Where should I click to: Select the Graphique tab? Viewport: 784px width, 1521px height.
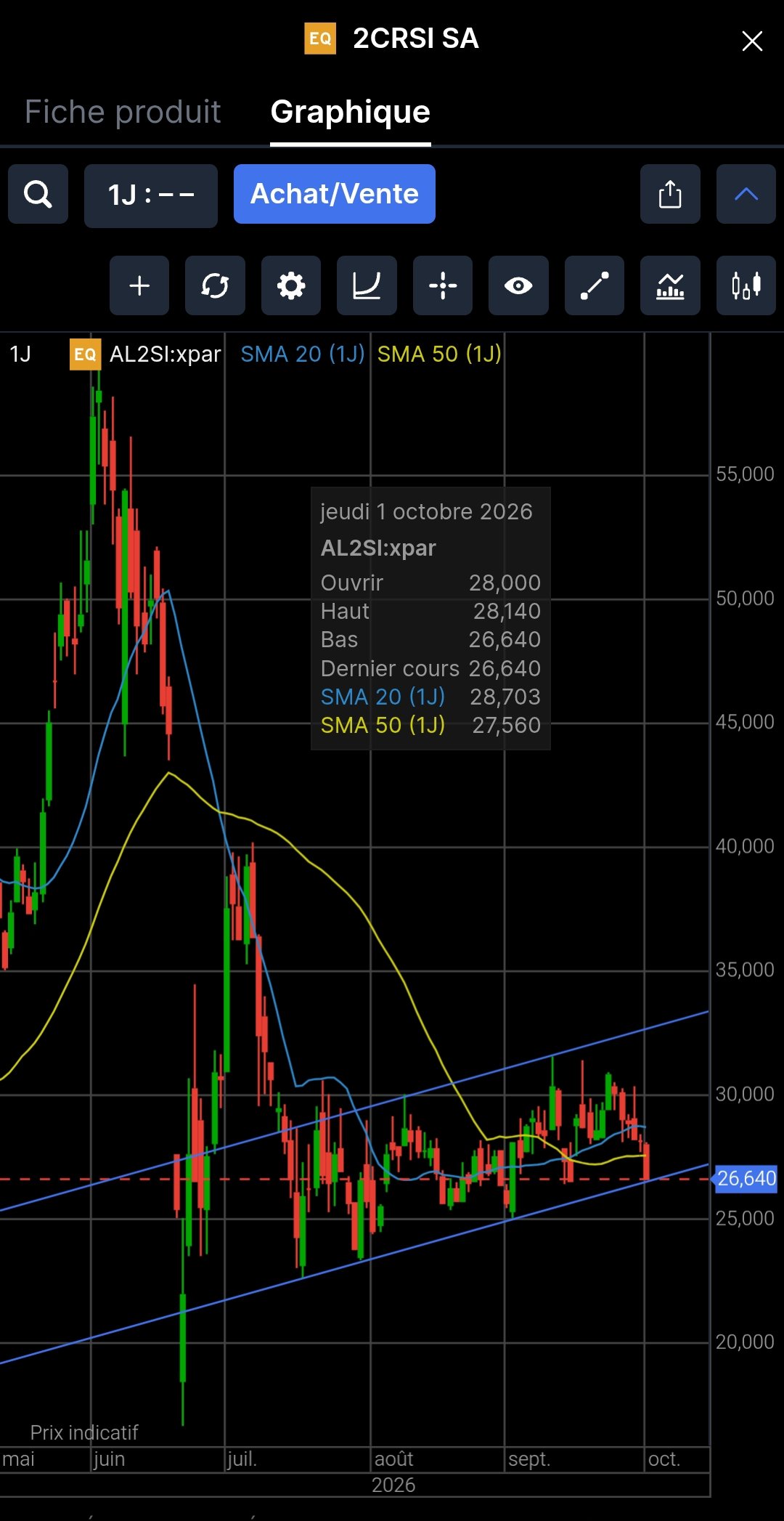pyautogui.click(x=351, y=112)
